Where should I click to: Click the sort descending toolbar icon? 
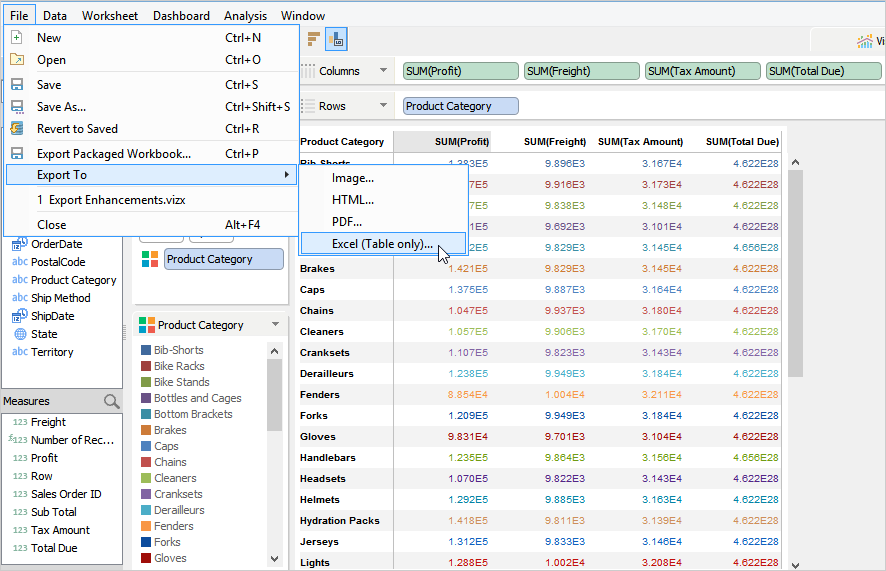pyautogui.click(x=314, y=40)
